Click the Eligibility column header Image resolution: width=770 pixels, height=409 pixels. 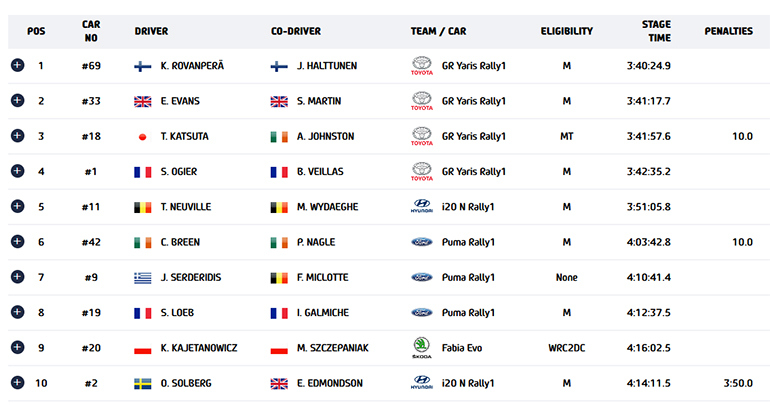[566, 31]
